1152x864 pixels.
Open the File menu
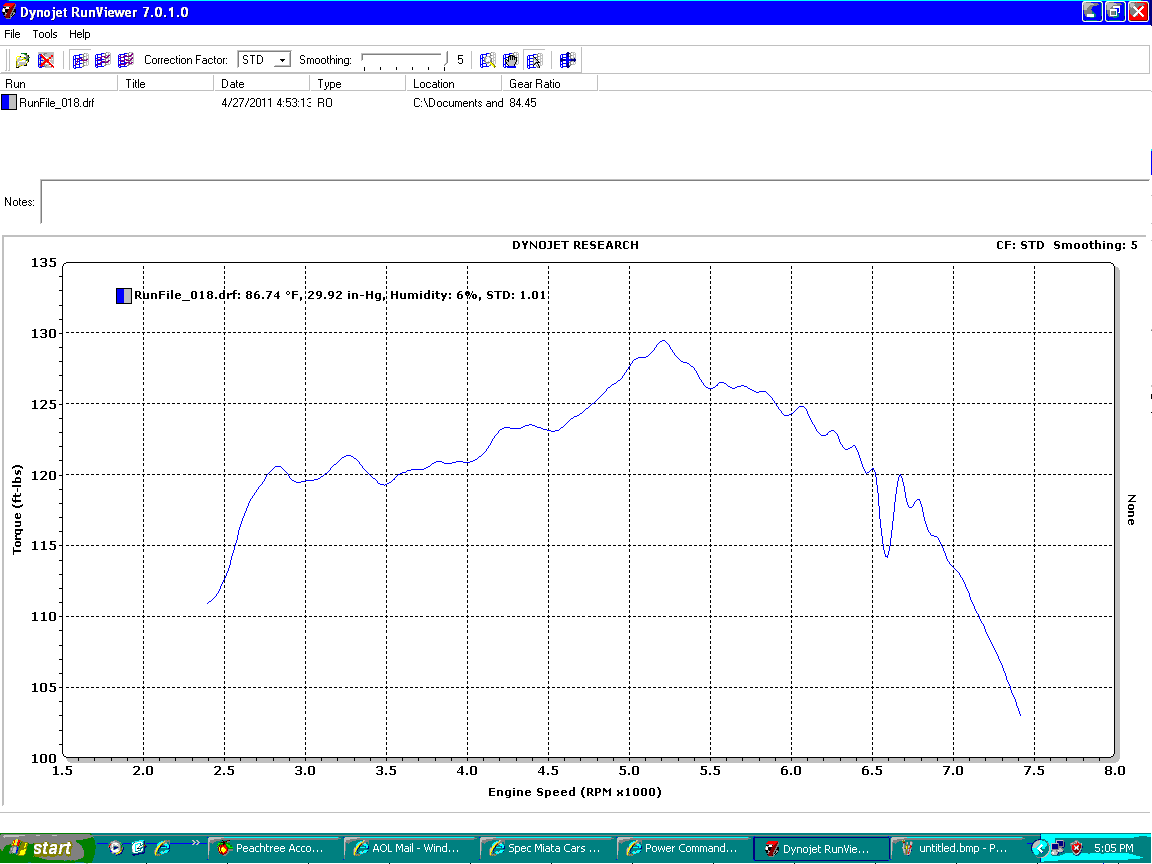tap(12, 34)
